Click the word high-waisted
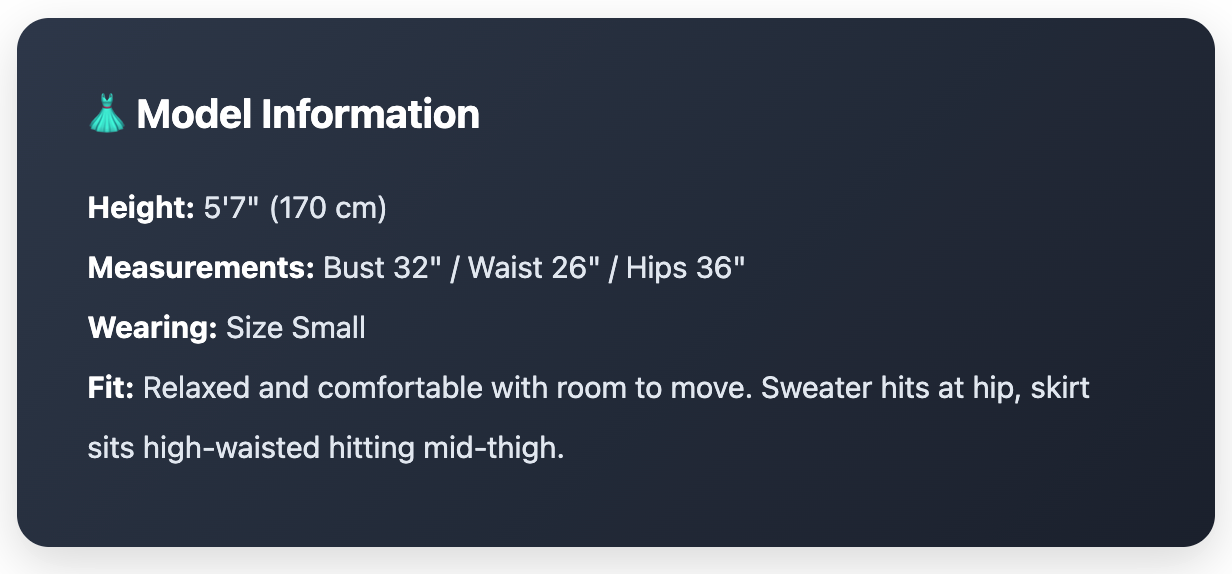The image size is (1232, 574). pos(232,447)
